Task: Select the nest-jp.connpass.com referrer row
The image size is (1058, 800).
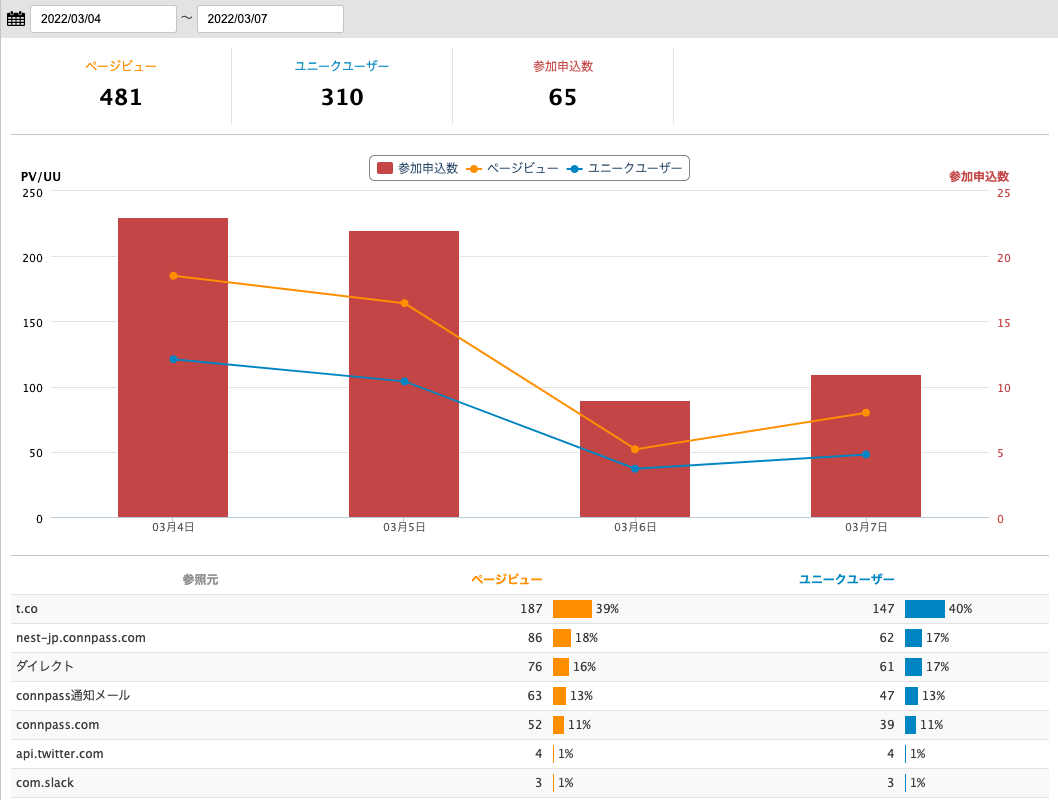Action: point(530,637)
